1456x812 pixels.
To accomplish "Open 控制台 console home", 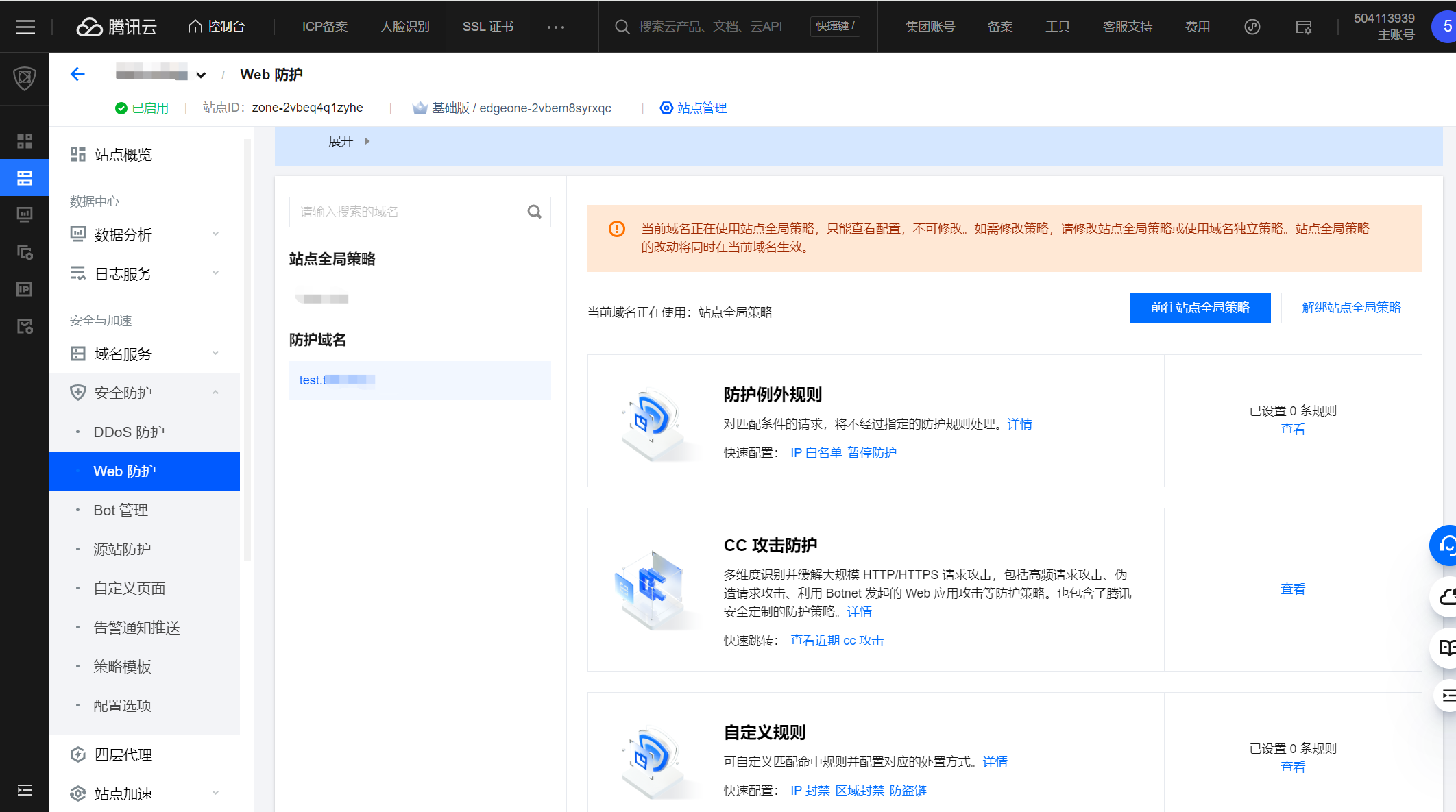I will tap(217, 27).
